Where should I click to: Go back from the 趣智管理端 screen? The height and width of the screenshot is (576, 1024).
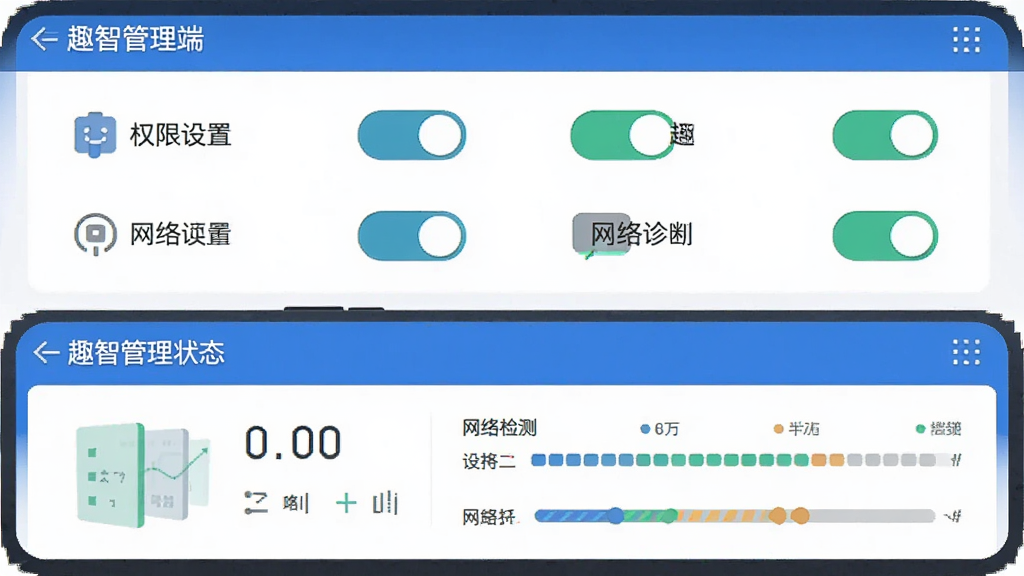[x=44, y=39]
